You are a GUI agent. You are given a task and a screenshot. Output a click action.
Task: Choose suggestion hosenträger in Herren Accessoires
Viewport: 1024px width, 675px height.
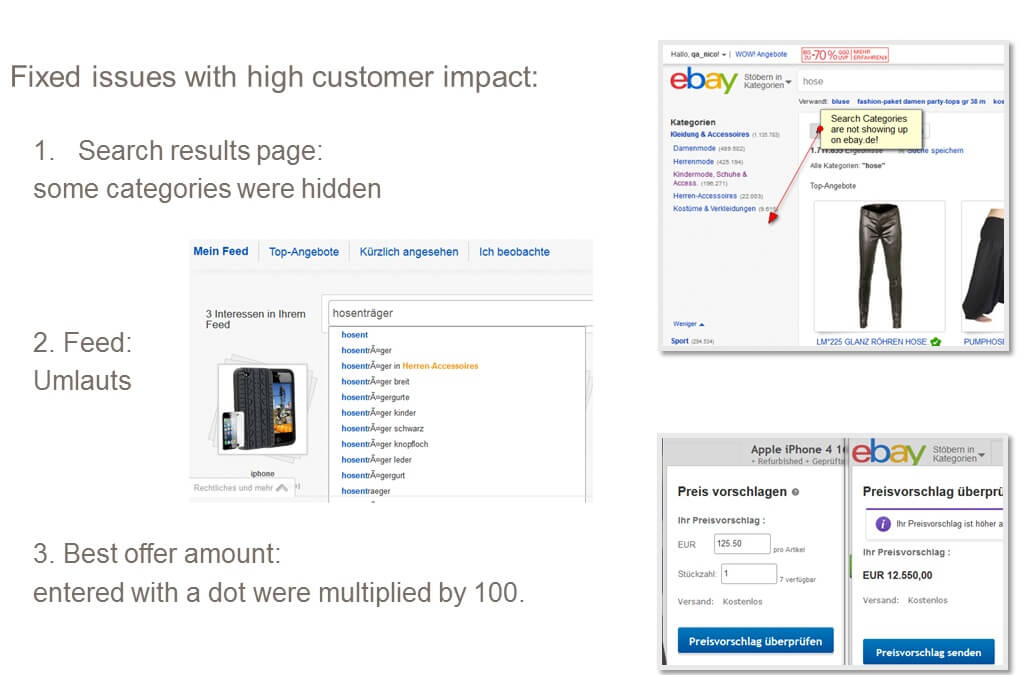pyautogui.click(x=409, y=366)
